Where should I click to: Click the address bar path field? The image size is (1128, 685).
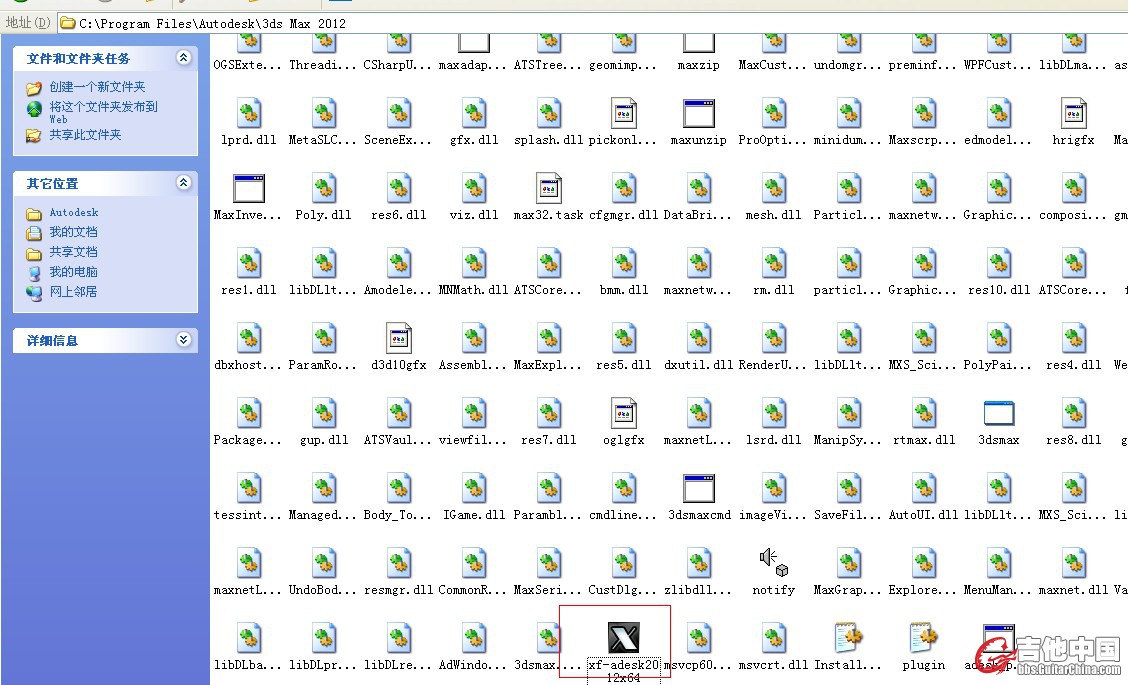(x=592, y=23)
